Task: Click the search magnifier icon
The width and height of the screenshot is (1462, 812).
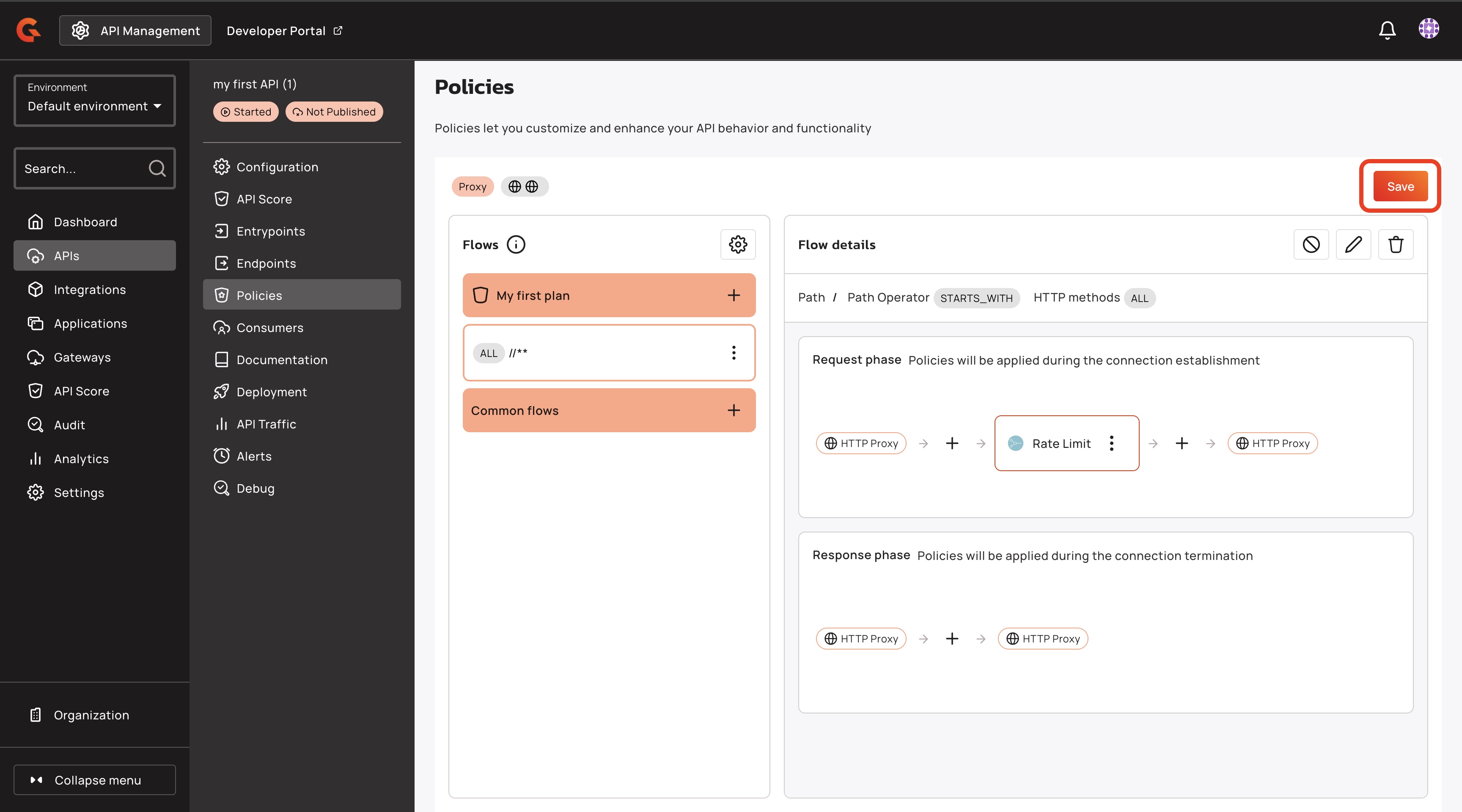Action: click(x=157, y=168)
